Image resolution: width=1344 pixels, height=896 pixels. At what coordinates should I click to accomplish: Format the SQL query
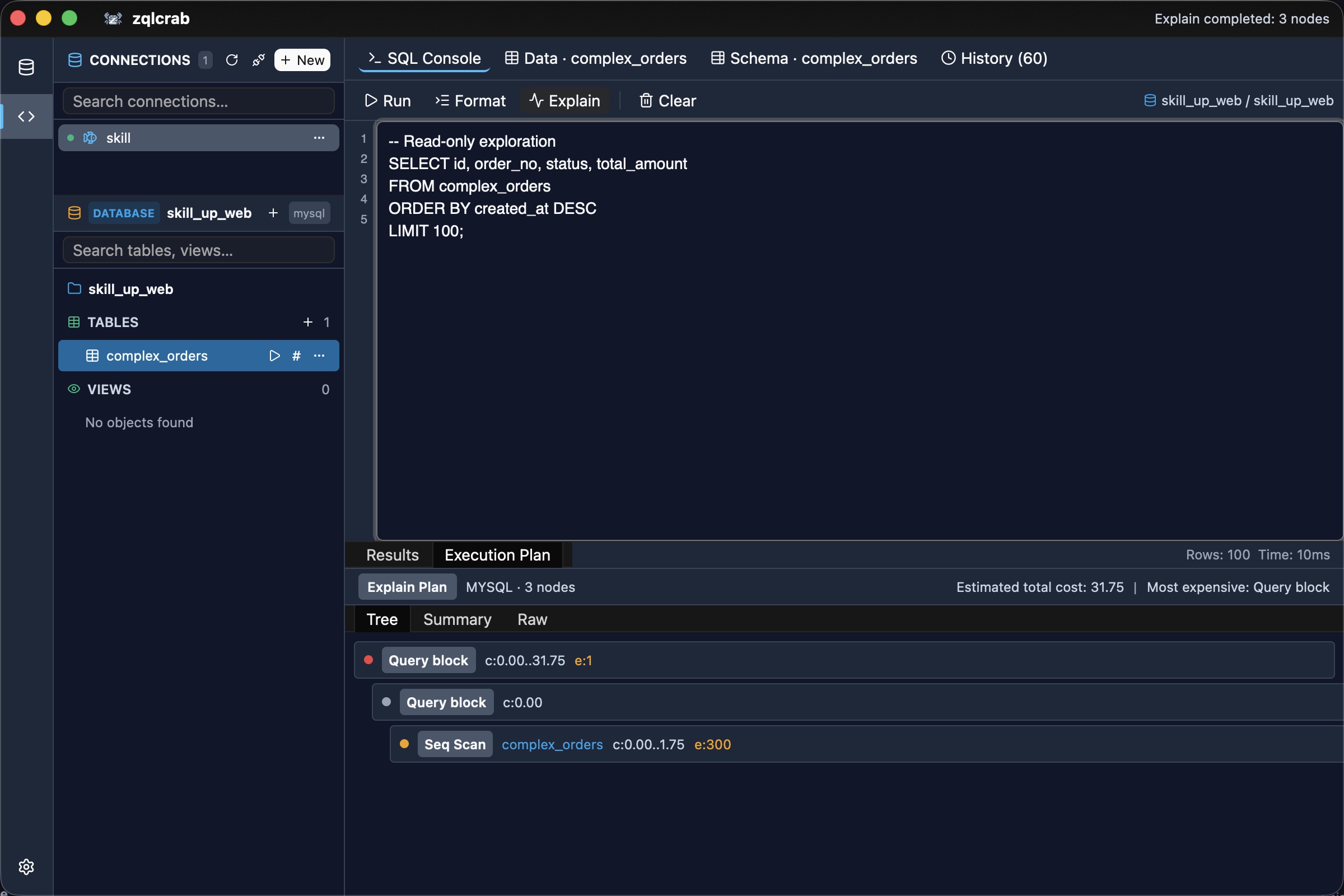[470, 101]
